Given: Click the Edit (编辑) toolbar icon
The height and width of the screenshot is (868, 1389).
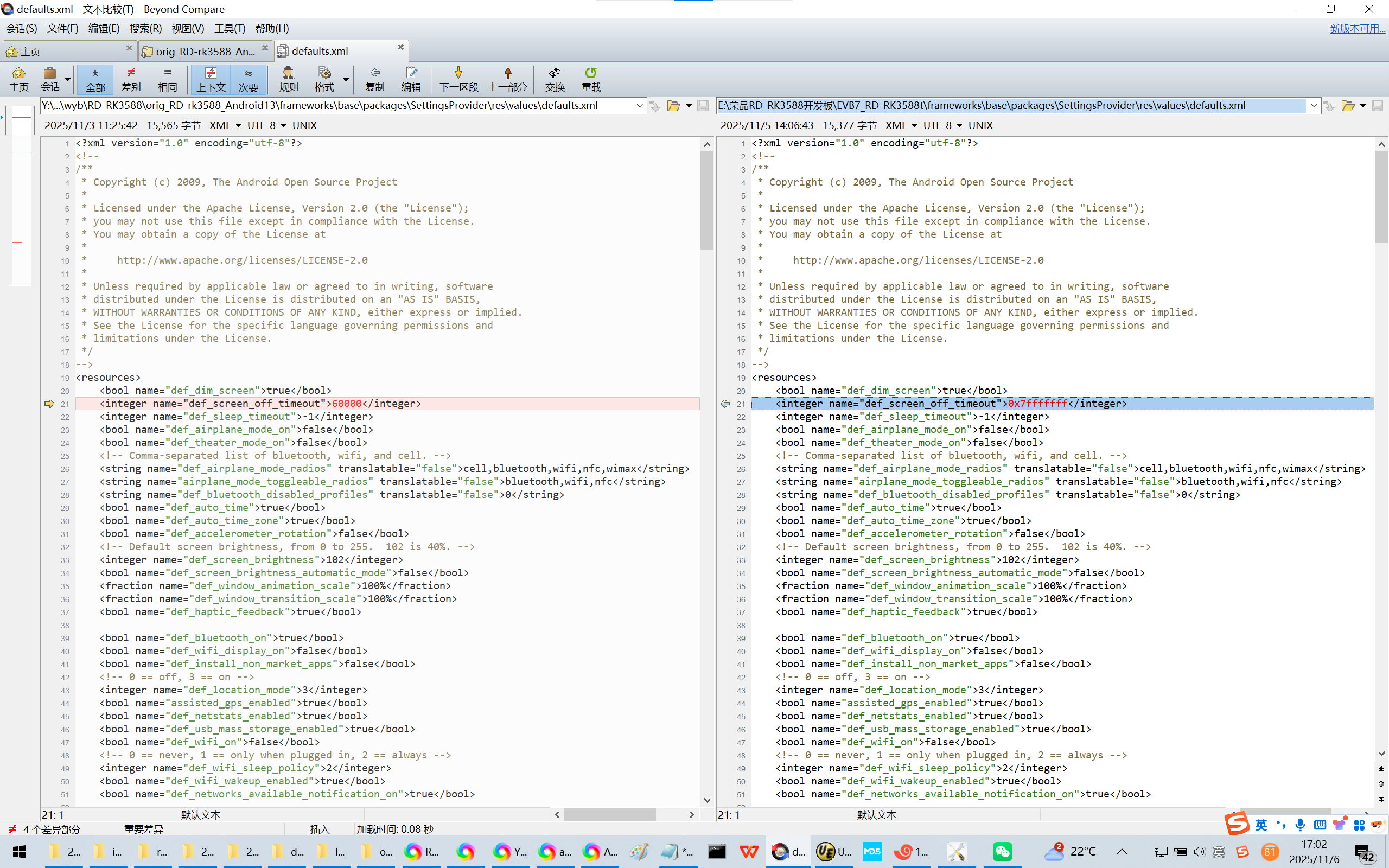Looking at the screenshot, I should tap(411, 79).
